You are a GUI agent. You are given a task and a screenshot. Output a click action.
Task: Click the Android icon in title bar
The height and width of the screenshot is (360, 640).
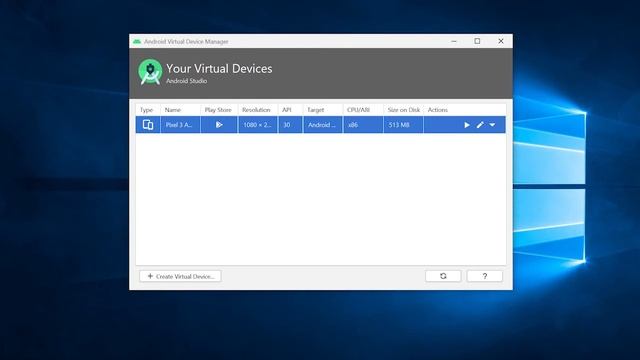coord(137,42)
